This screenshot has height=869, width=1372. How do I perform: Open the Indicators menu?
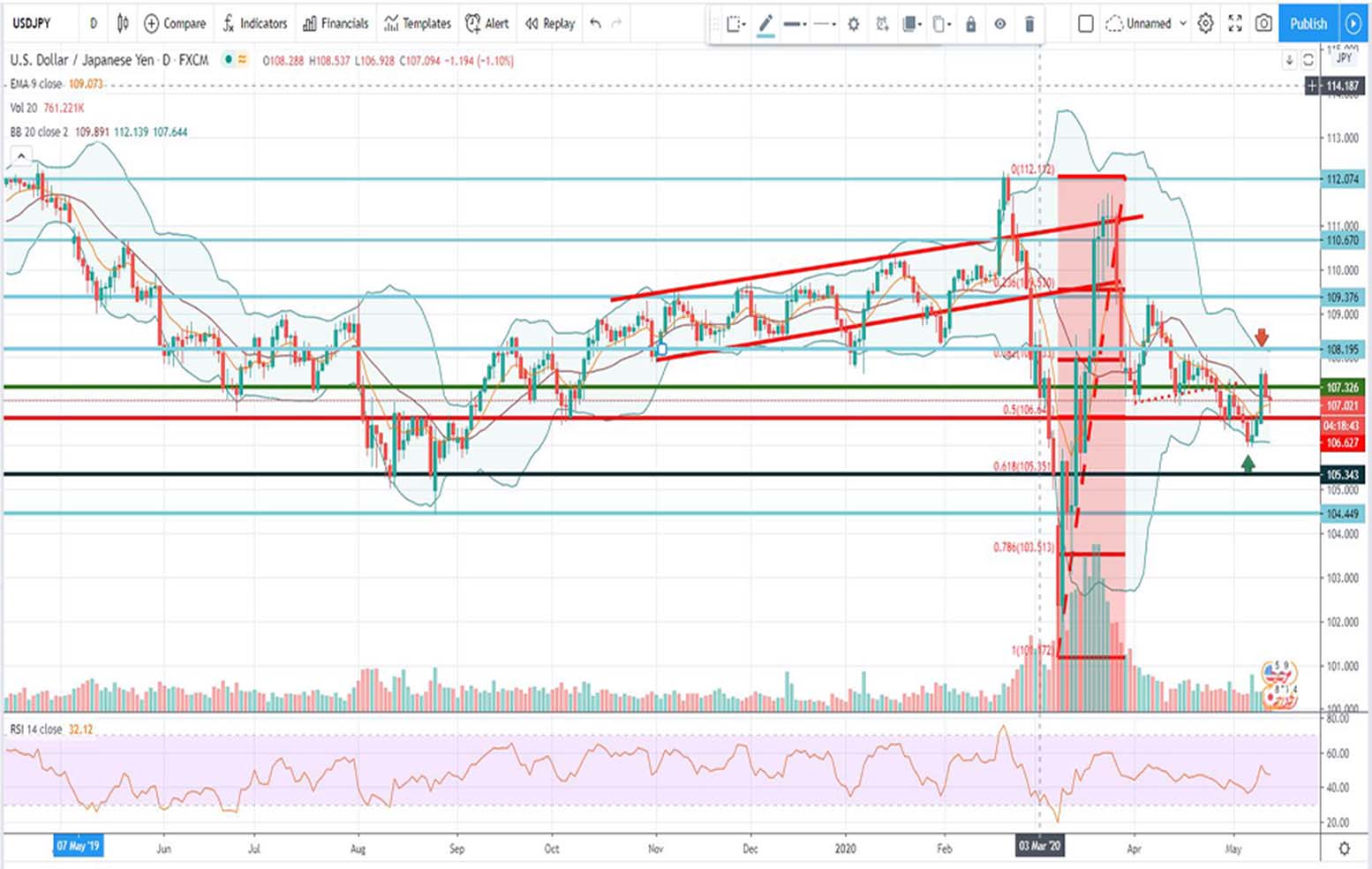coord(254,24)
